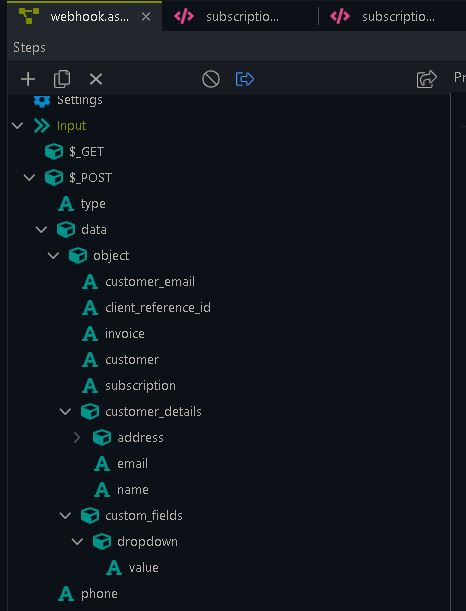Click the Settings gear icon

(x=42, y=100)
